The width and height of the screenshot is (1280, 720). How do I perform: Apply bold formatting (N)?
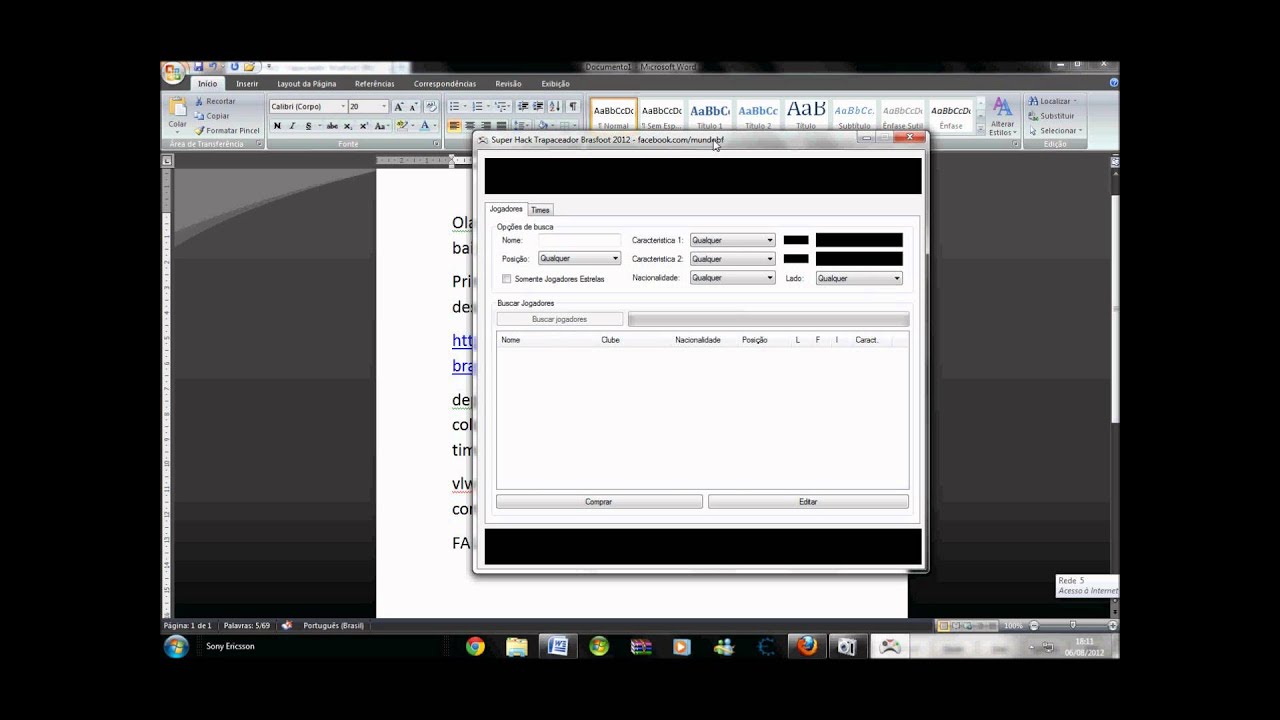[x=277, y=126]
